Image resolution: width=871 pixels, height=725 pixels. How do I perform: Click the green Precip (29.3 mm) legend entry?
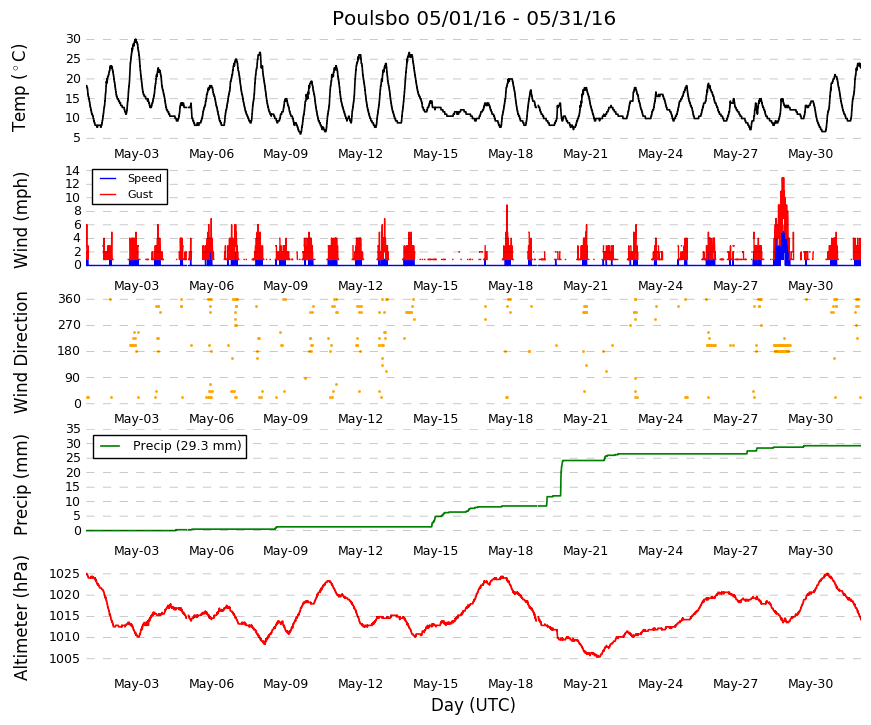pos(170,446)
